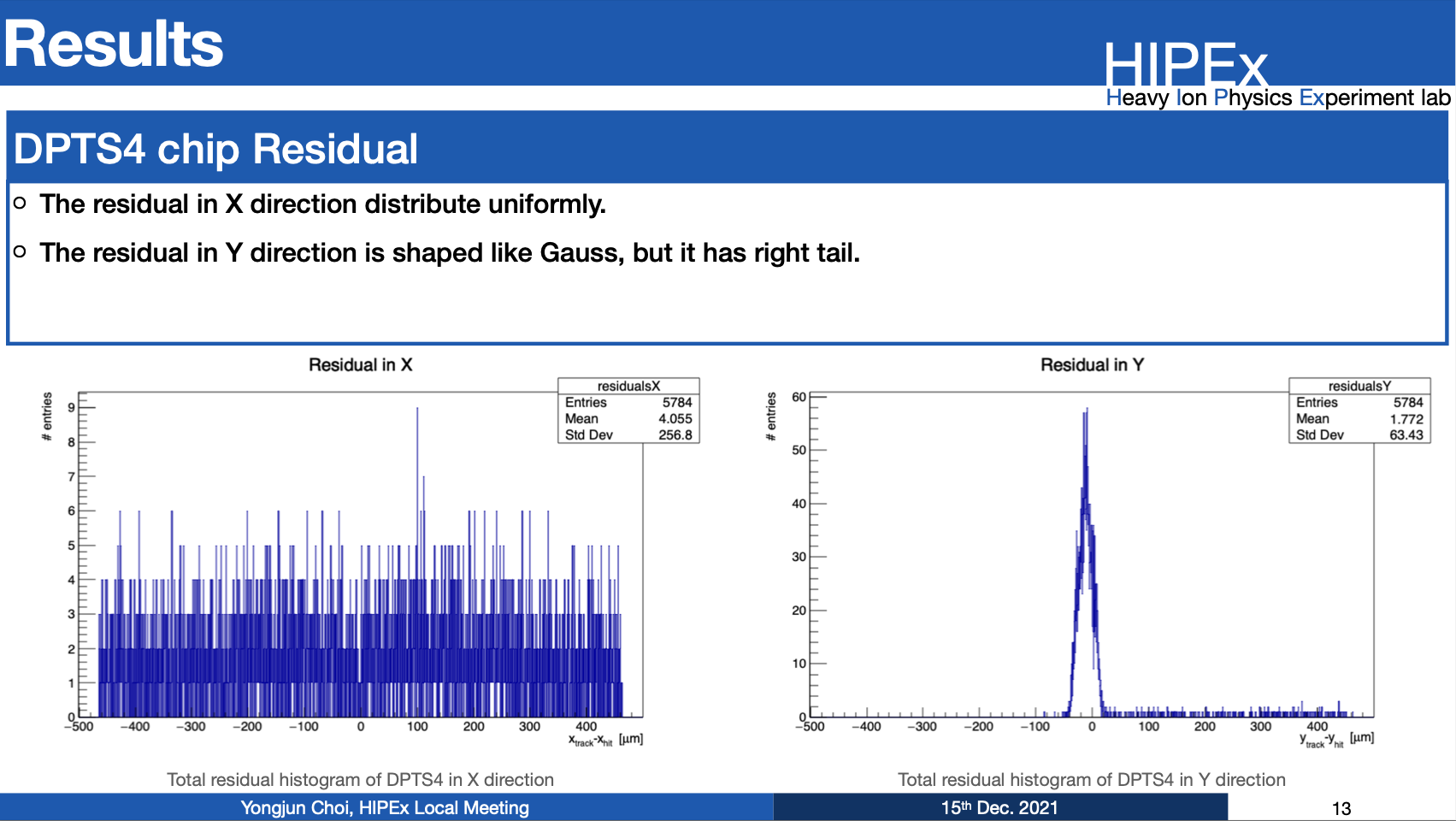Select the bullet about Y direction Gauss shape

tap(450, 253)
